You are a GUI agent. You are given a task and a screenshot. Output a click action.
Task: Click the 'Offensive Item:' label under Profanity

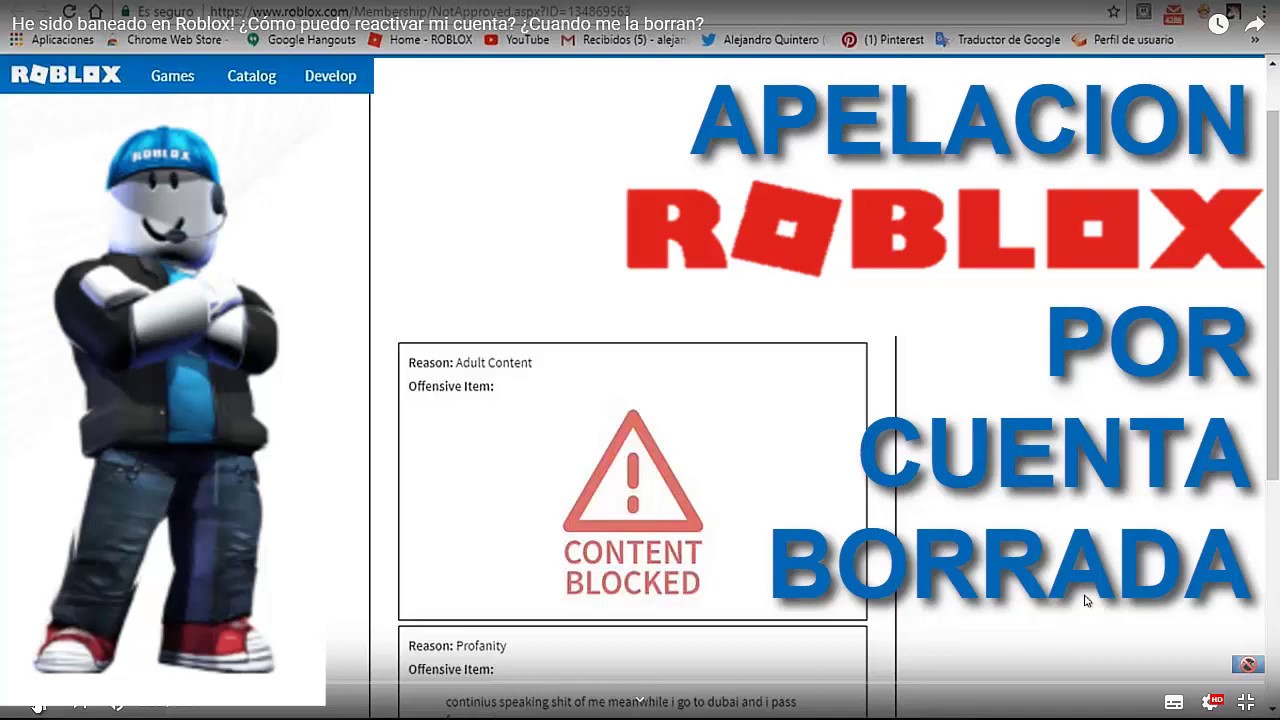451,669
